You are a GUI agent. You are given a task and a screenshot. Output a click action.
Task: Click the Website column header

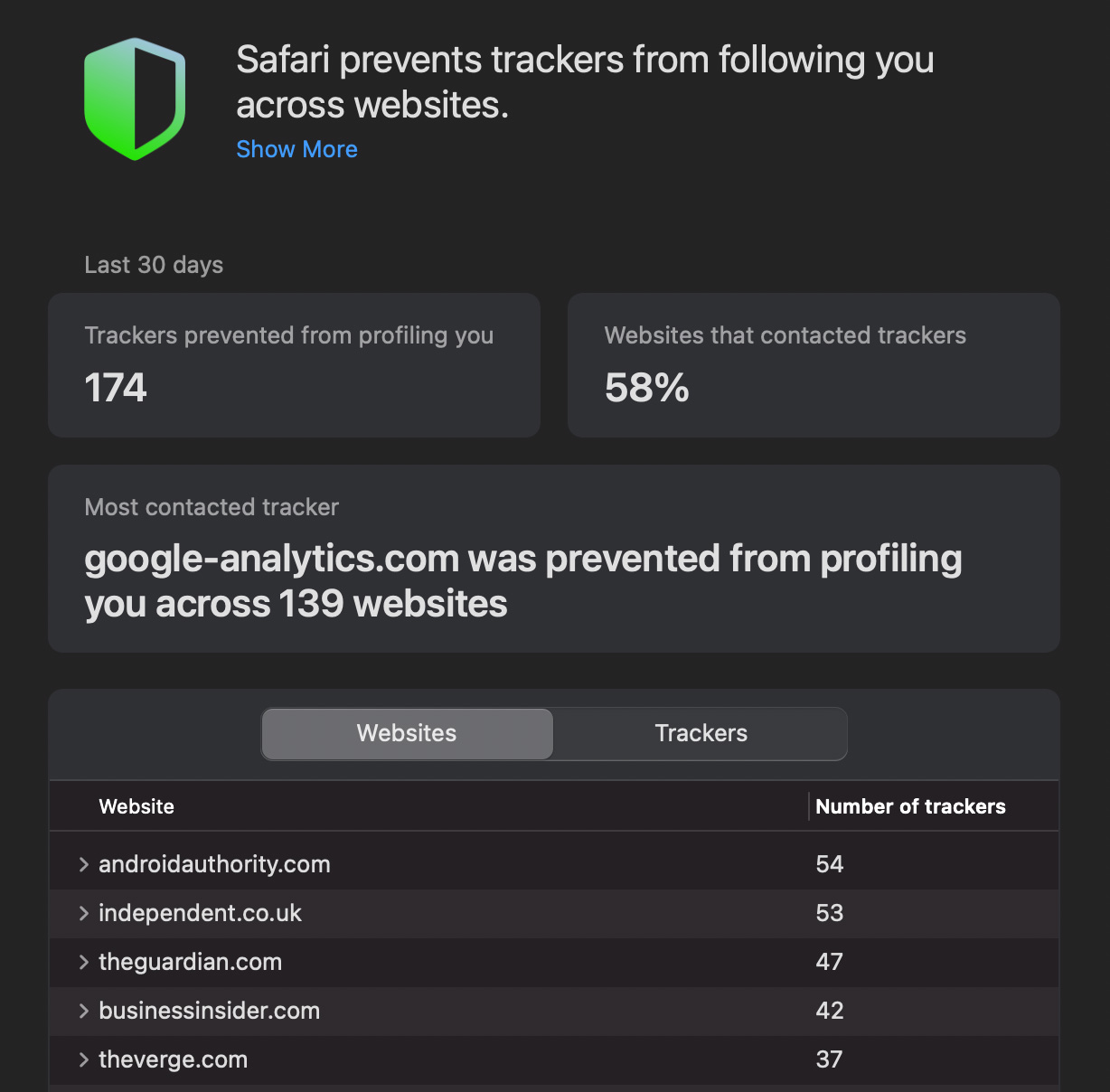(x=136, y=806)
